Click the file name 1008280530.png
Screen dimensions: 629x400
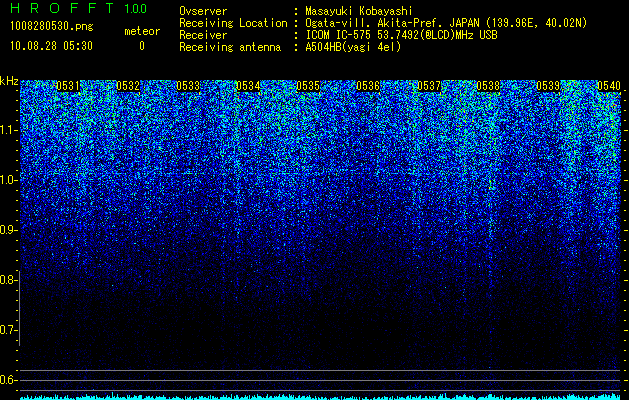click(51, 27)
